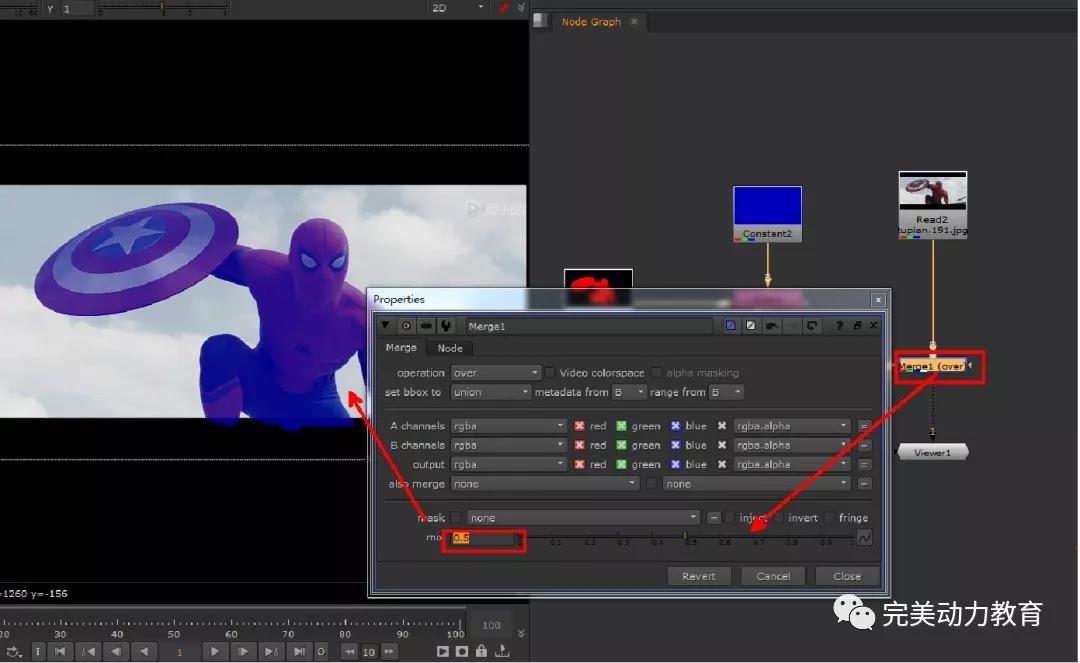
Task: Enable the mask checkbox
Action: click(x=455, y=518)
